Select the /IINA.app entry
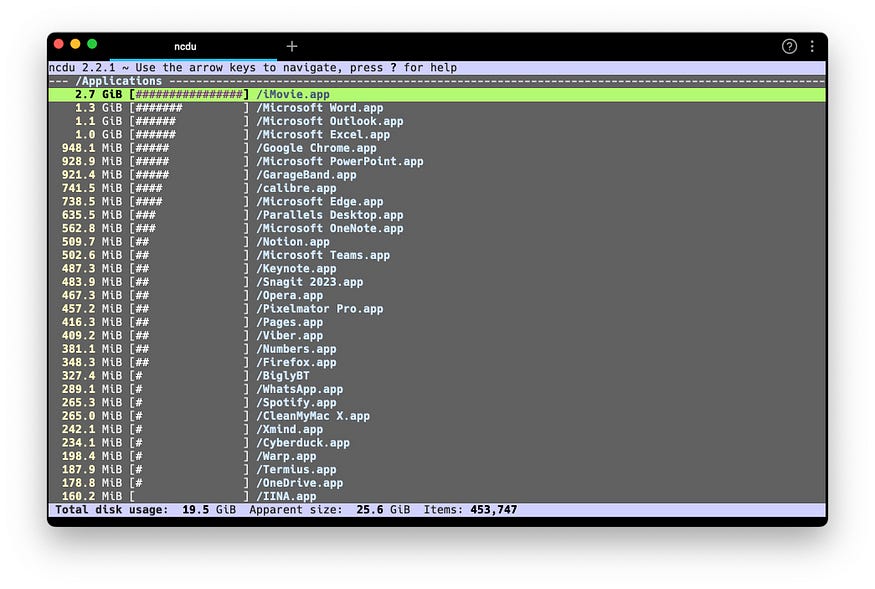This screenshot has width=875, height=589. [x=437, y=496]
